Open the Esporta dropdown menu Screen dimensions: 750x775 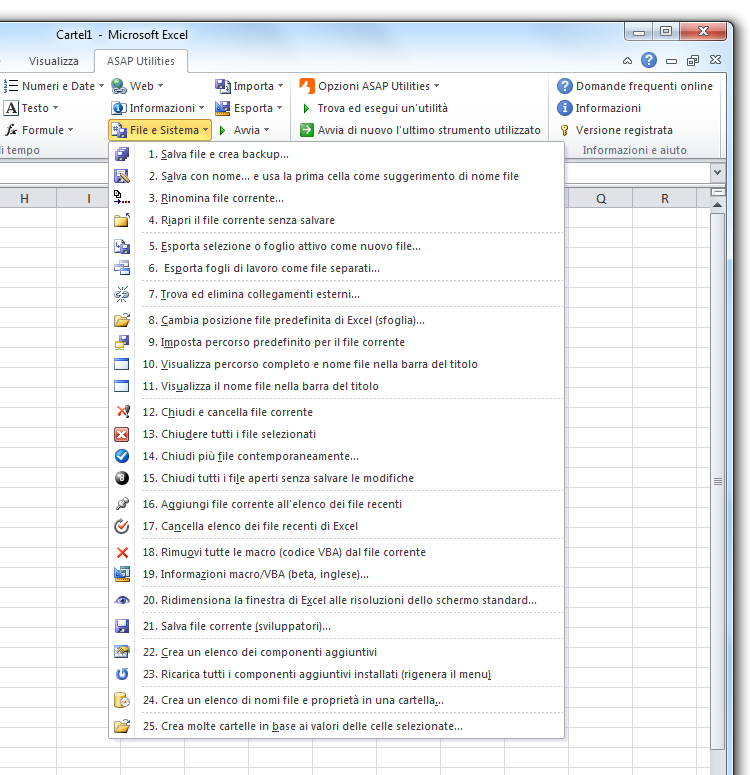[249, 108]
